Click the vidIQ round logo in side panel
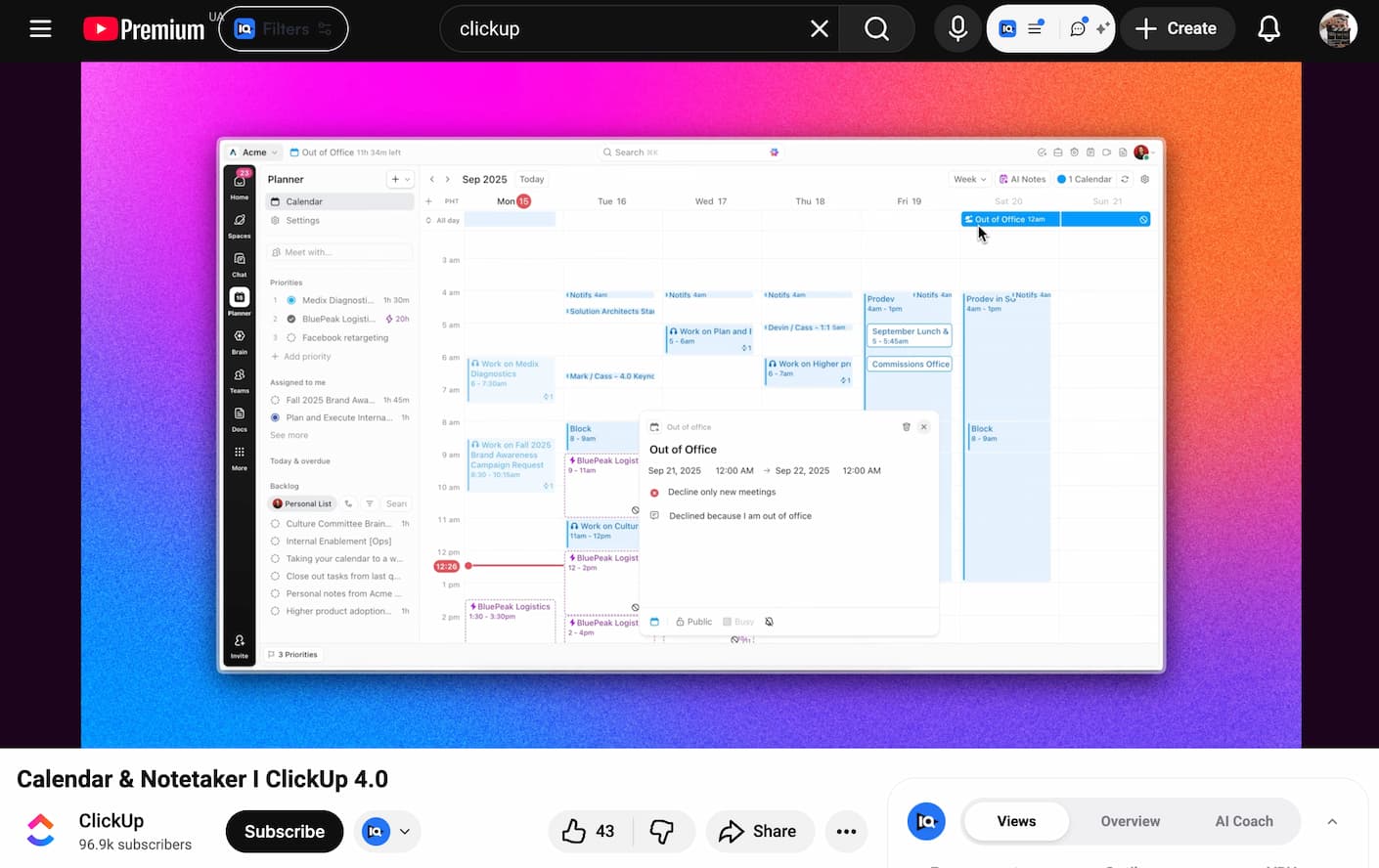The height and width of the screenshot is (868, 1379). (x=926, y=821)
